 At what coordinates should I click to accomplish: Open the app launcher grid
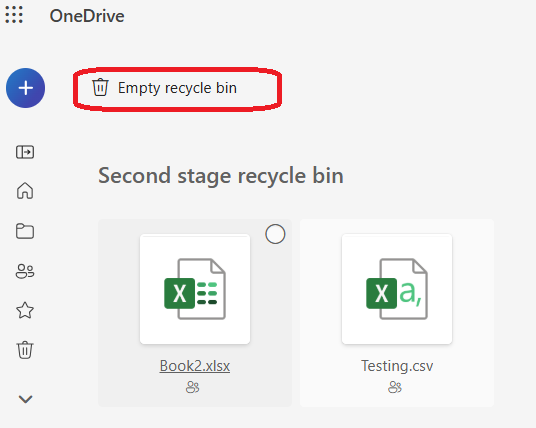pyautogui.click(x=14, y=15)
